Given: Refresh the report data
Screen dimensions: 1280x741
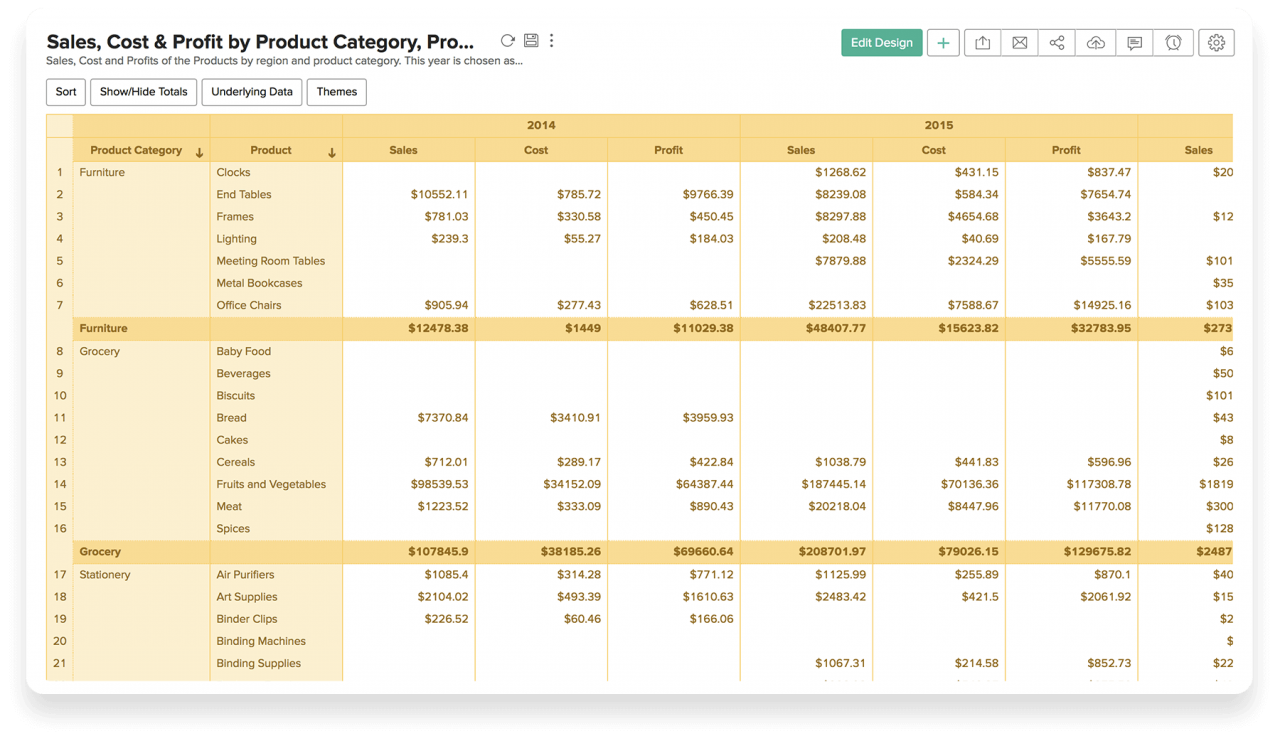Looking at the screenshot, I should (x=507, y=41).
